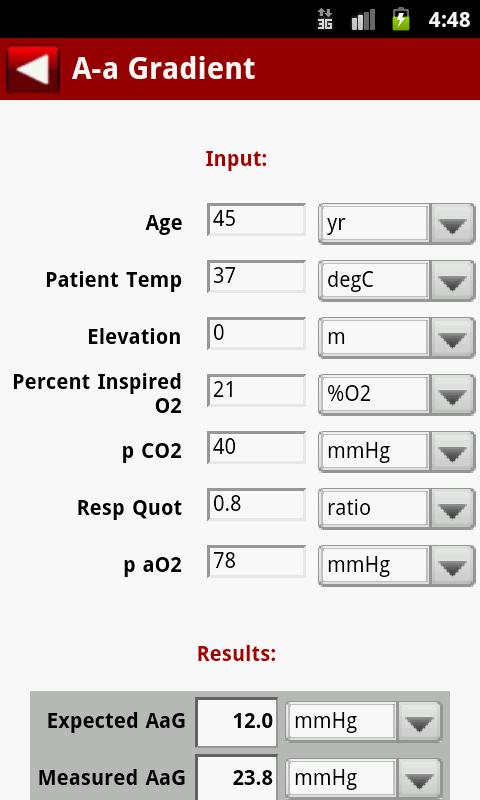Tap the 3G data indicator icon
Image resolution: width=480 pixels, height=800 pixels.
(325, 19)
